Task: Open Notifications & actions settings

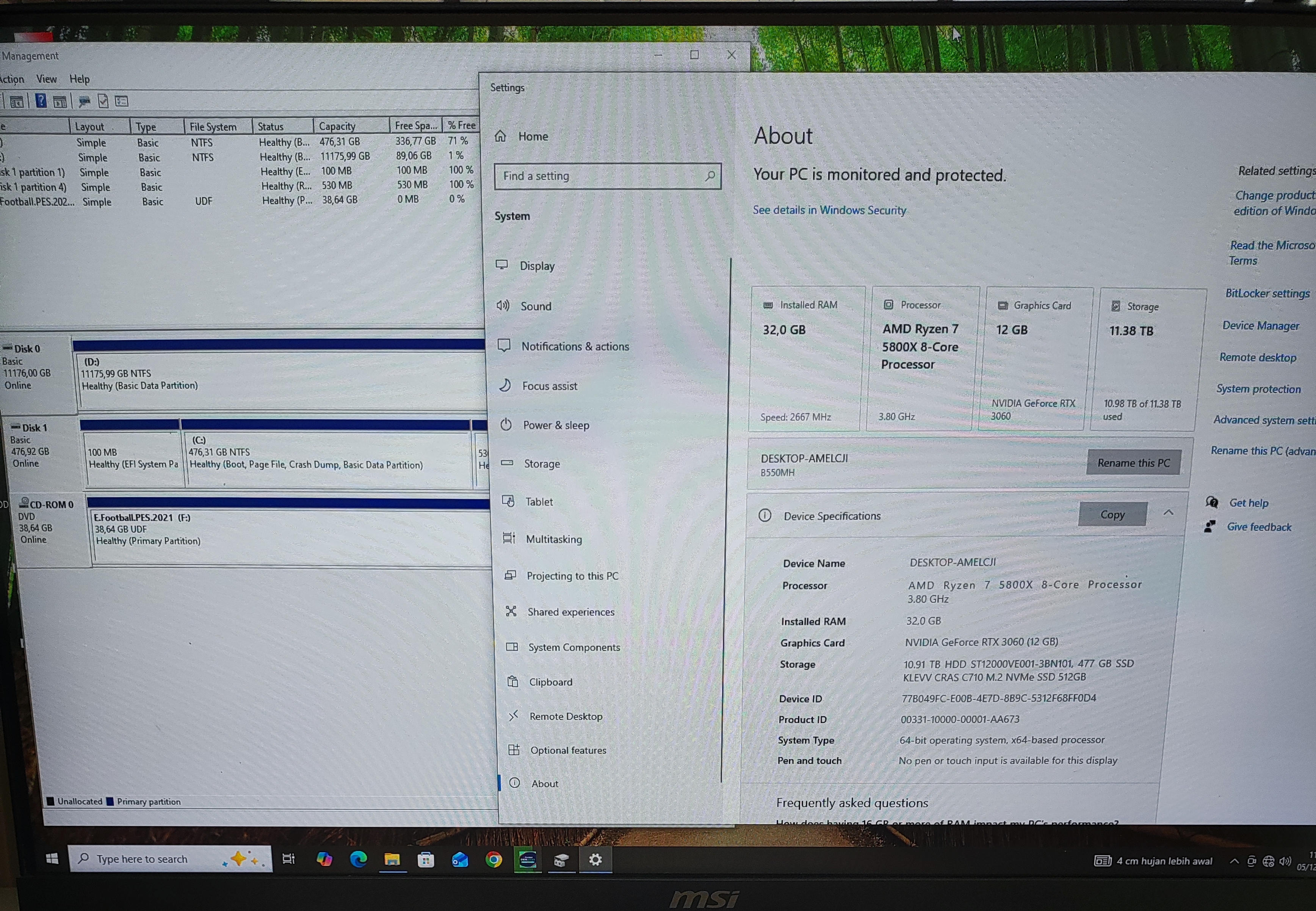Action: coord(564,346)
